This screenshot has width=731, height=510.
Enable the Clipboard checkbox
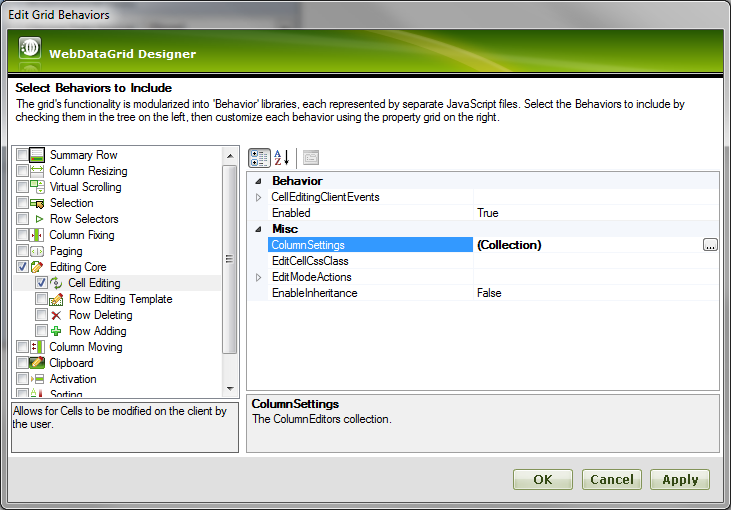[22, 363]
